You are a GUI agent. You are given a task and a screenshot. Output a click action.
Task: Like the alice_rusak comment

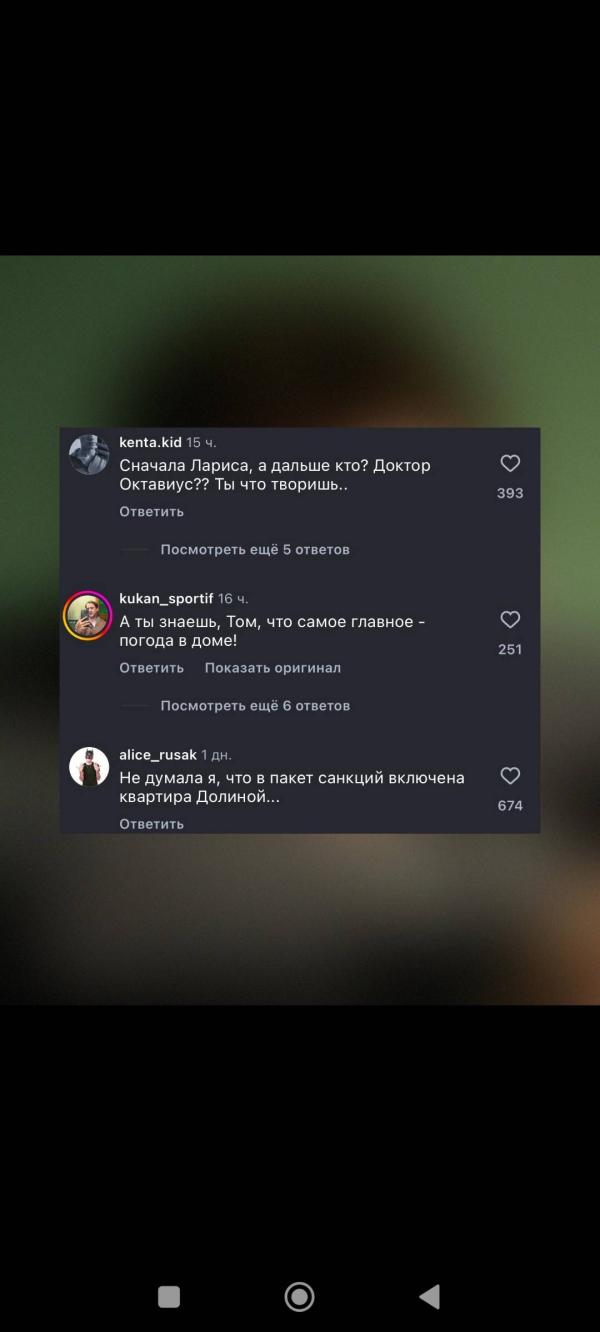(510, 776)
